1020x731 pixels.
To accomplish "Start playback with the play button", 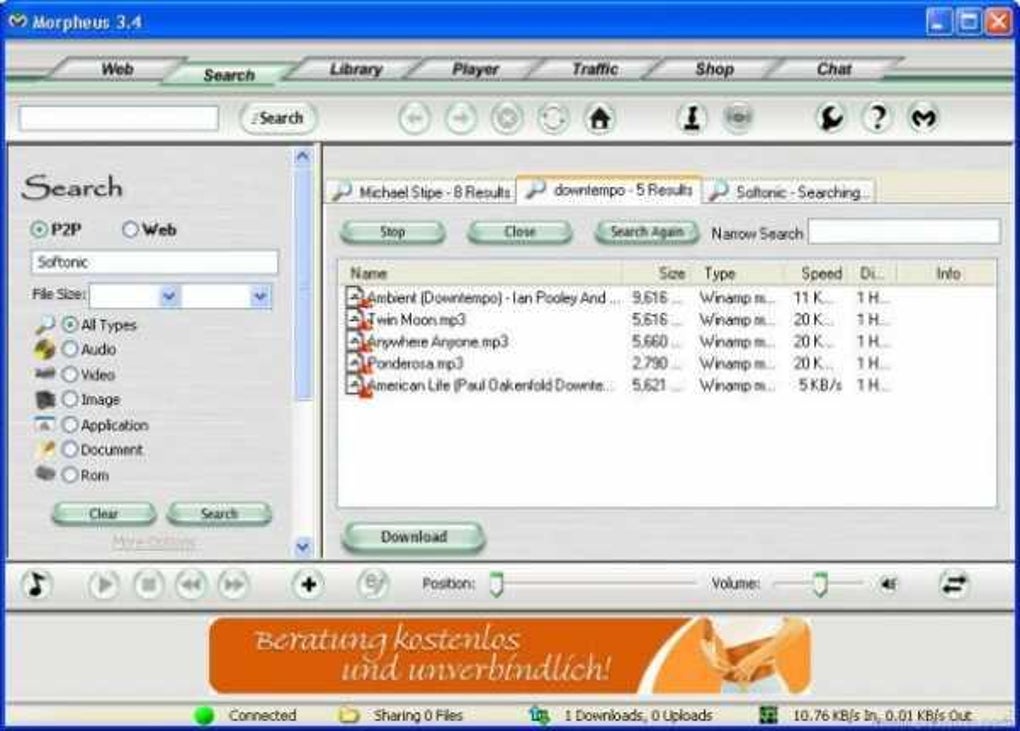I will (103, 585).
